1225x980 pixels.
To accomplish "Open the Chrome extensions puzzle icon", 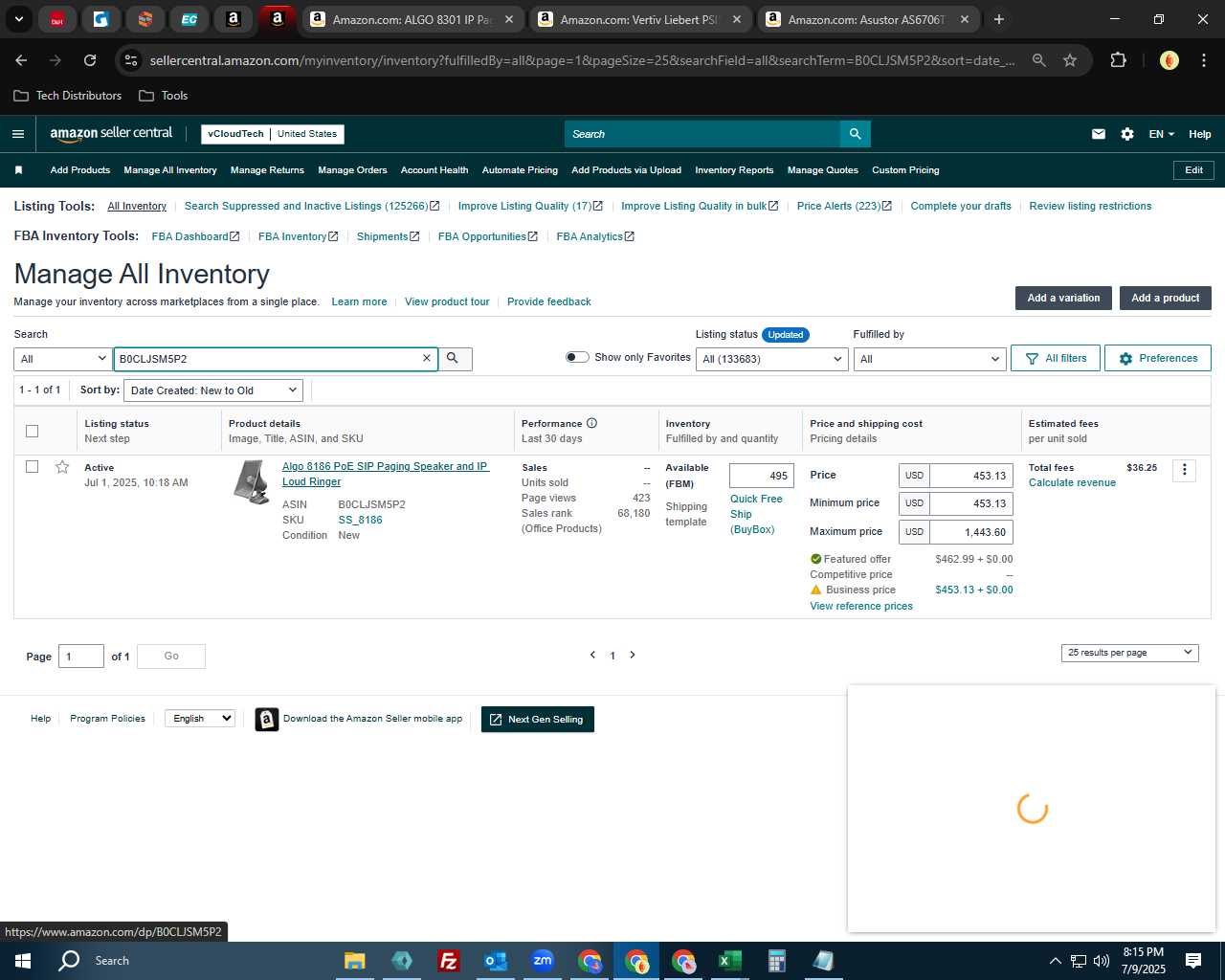I will click(x=1118, y=60).
